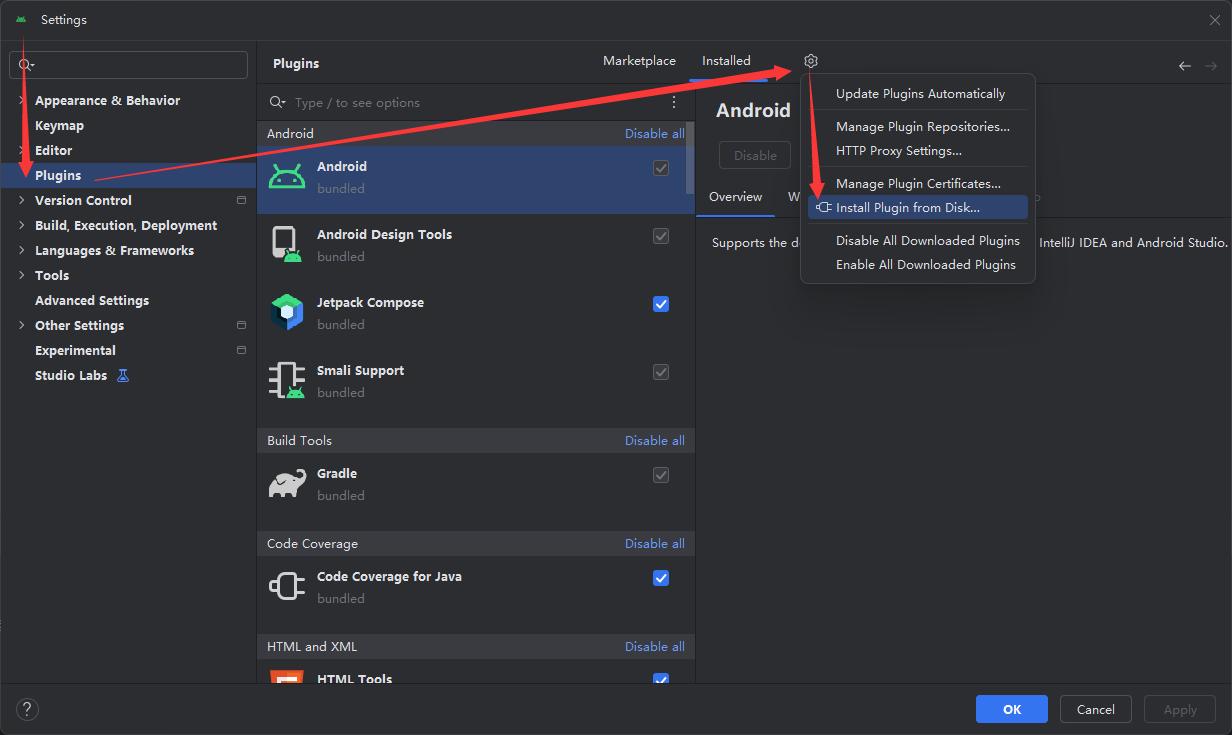Uncheck Code Coverage for Java

tap(661, 578)
